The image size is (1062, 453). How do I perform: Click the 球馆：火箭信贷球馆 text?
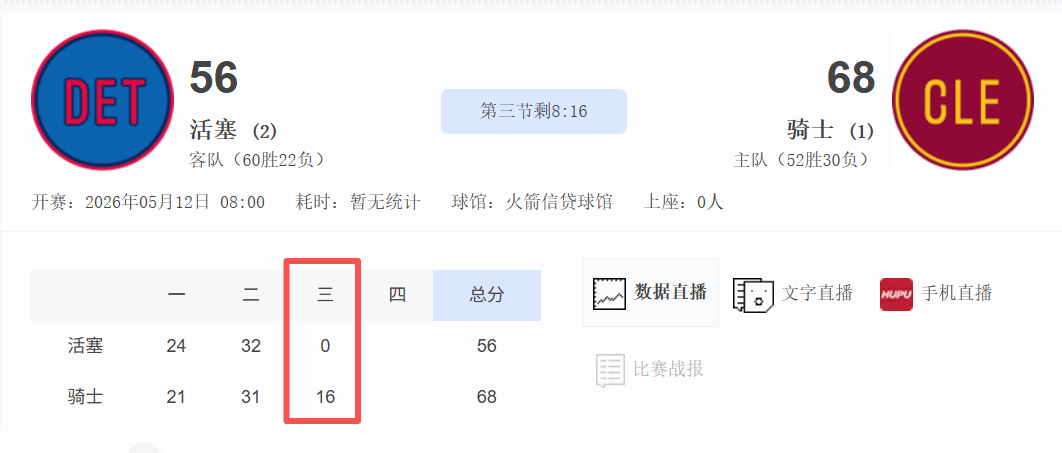pyautogui.click(x=532, y=202)
